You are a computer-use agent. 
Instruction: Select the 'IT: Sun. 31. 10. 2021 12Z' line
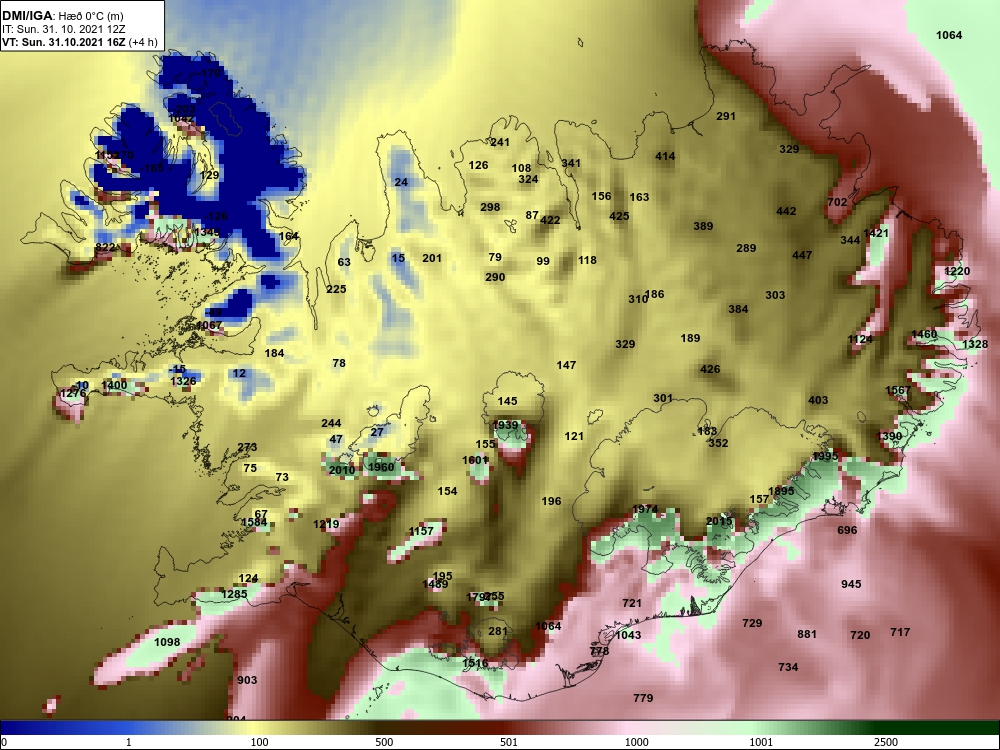[64, 29]
